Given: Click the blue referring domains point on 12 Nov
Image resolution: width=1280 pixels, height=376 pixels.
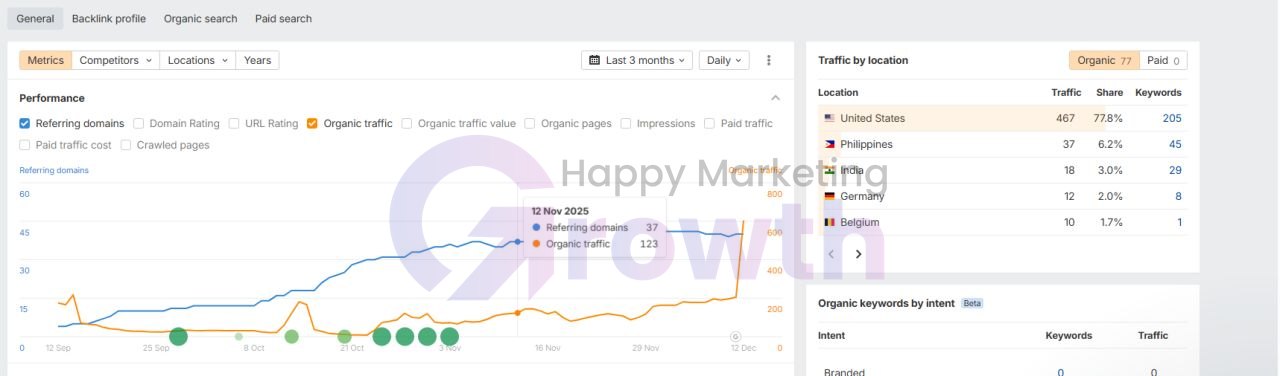Looking at the screenshot, I should tap(517, 241).
